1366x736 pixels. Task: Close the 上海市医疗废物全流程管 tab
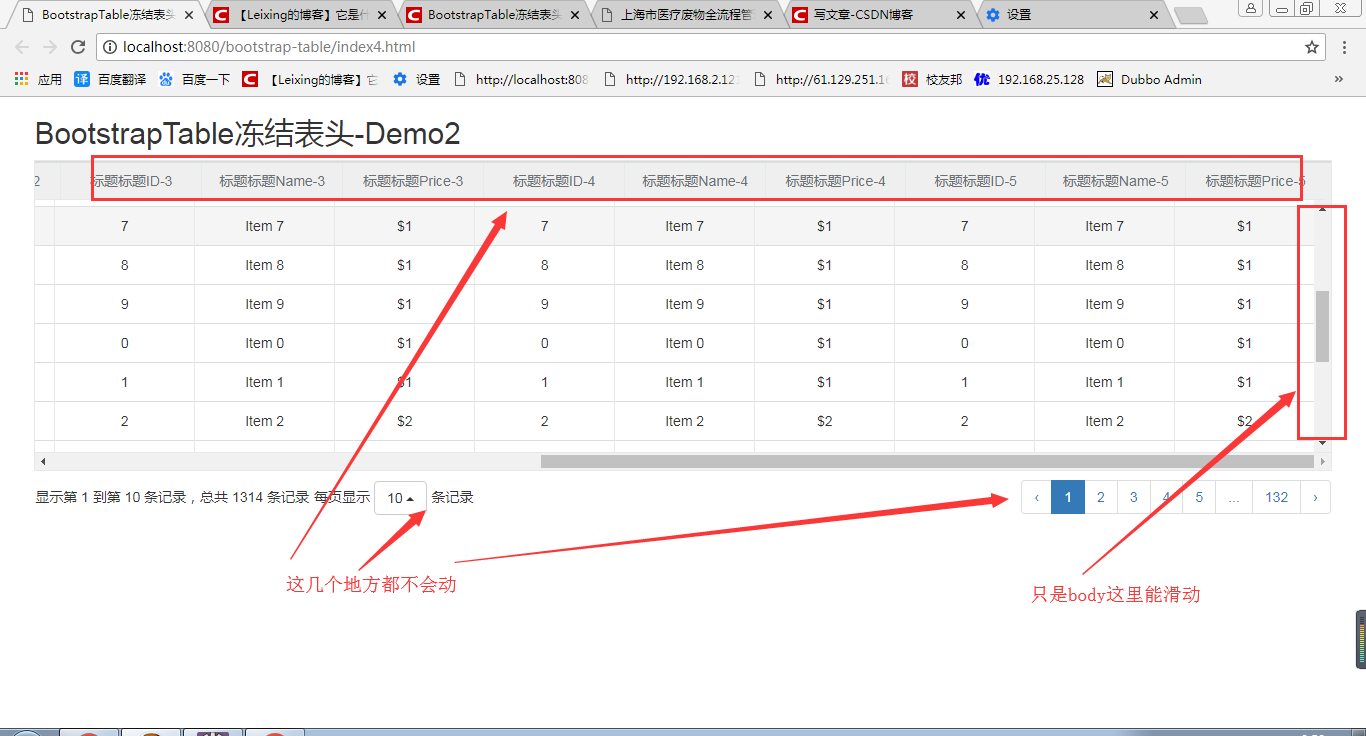(768, 15)
